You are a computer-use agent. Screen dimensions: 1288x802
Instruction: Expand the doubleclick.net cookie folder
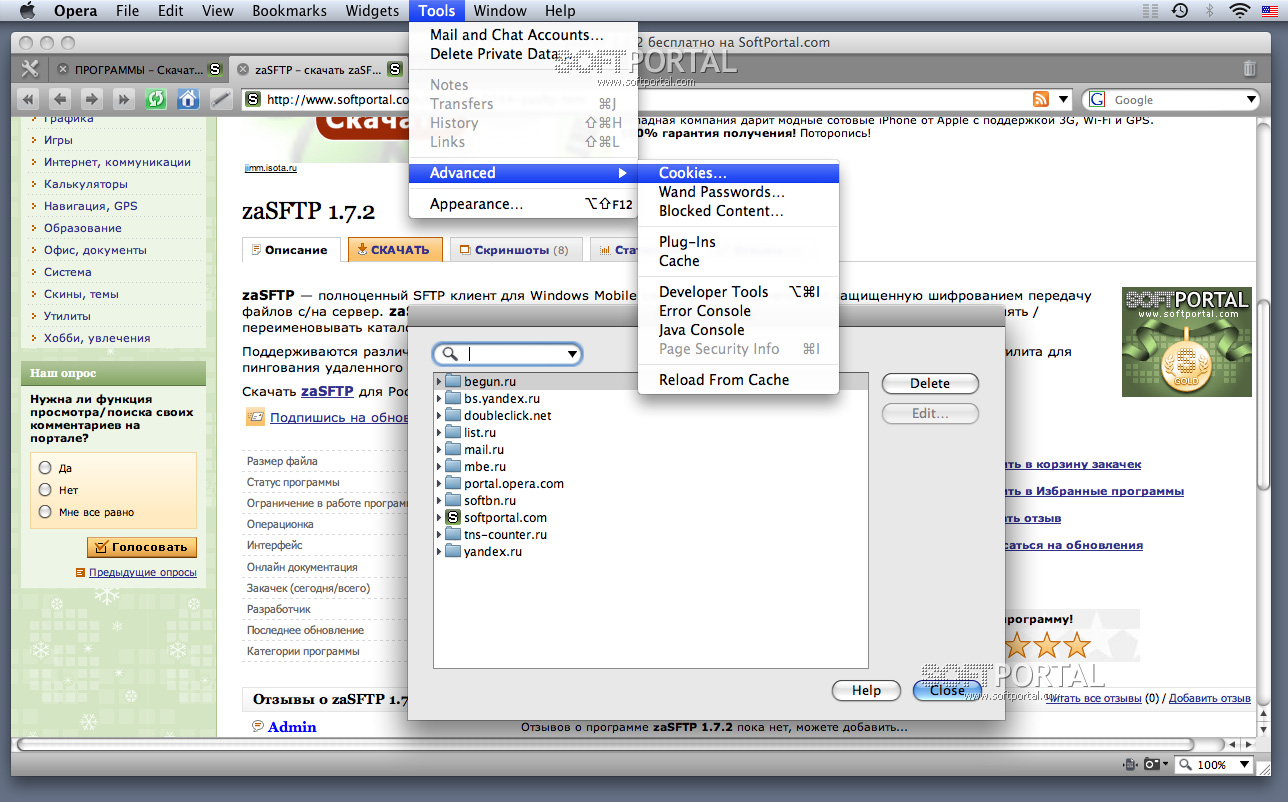coord(439,415)
